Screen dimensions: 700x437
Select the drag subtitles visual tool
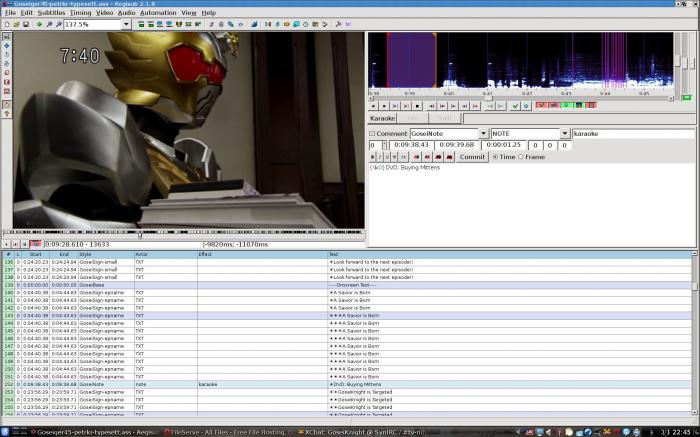6,46
